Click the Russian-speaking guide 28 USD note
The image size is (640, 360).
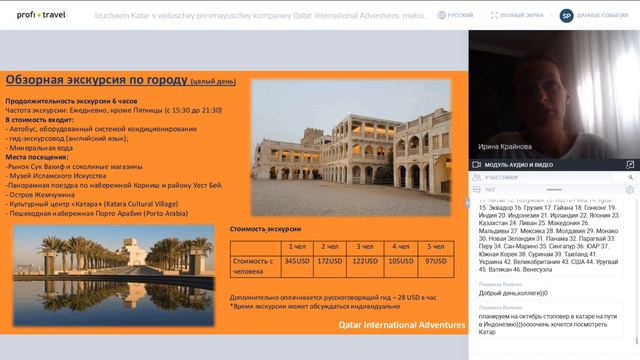tap(333, 298)
